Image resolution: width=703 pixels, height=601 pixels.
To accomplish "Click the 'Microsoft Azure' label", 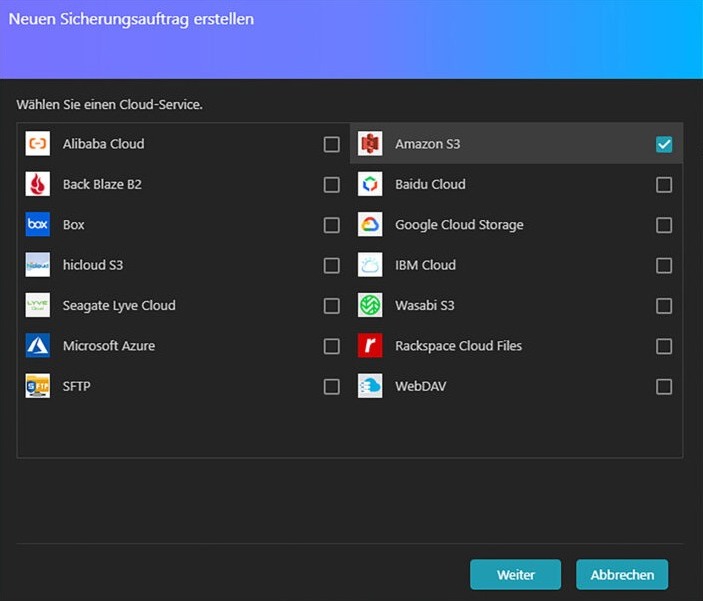I will click(109, 346).
